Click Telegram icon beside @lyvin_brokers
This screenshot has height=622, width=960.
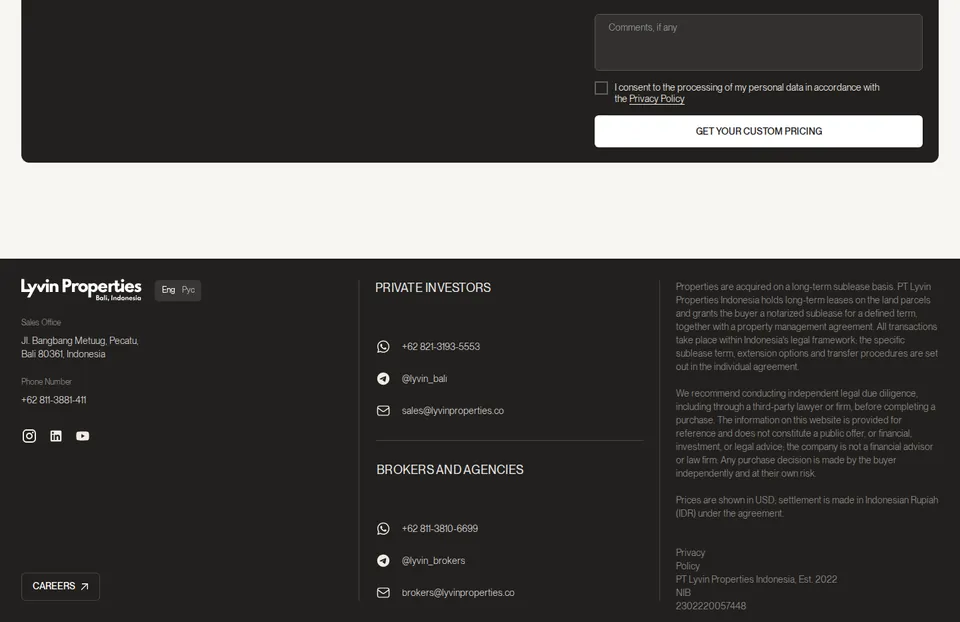(383, 561)
